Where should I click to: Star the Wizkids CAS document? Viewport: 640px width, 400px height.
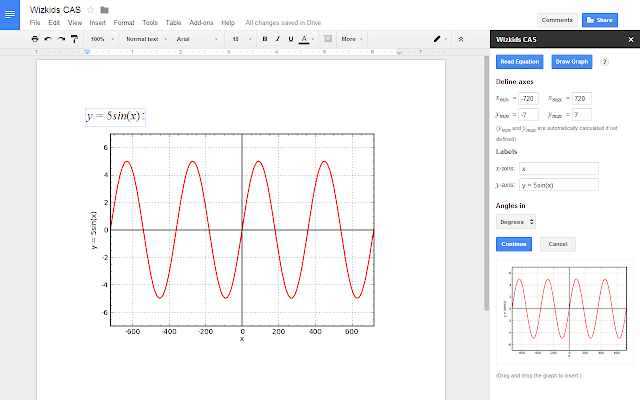click(91, 10)
